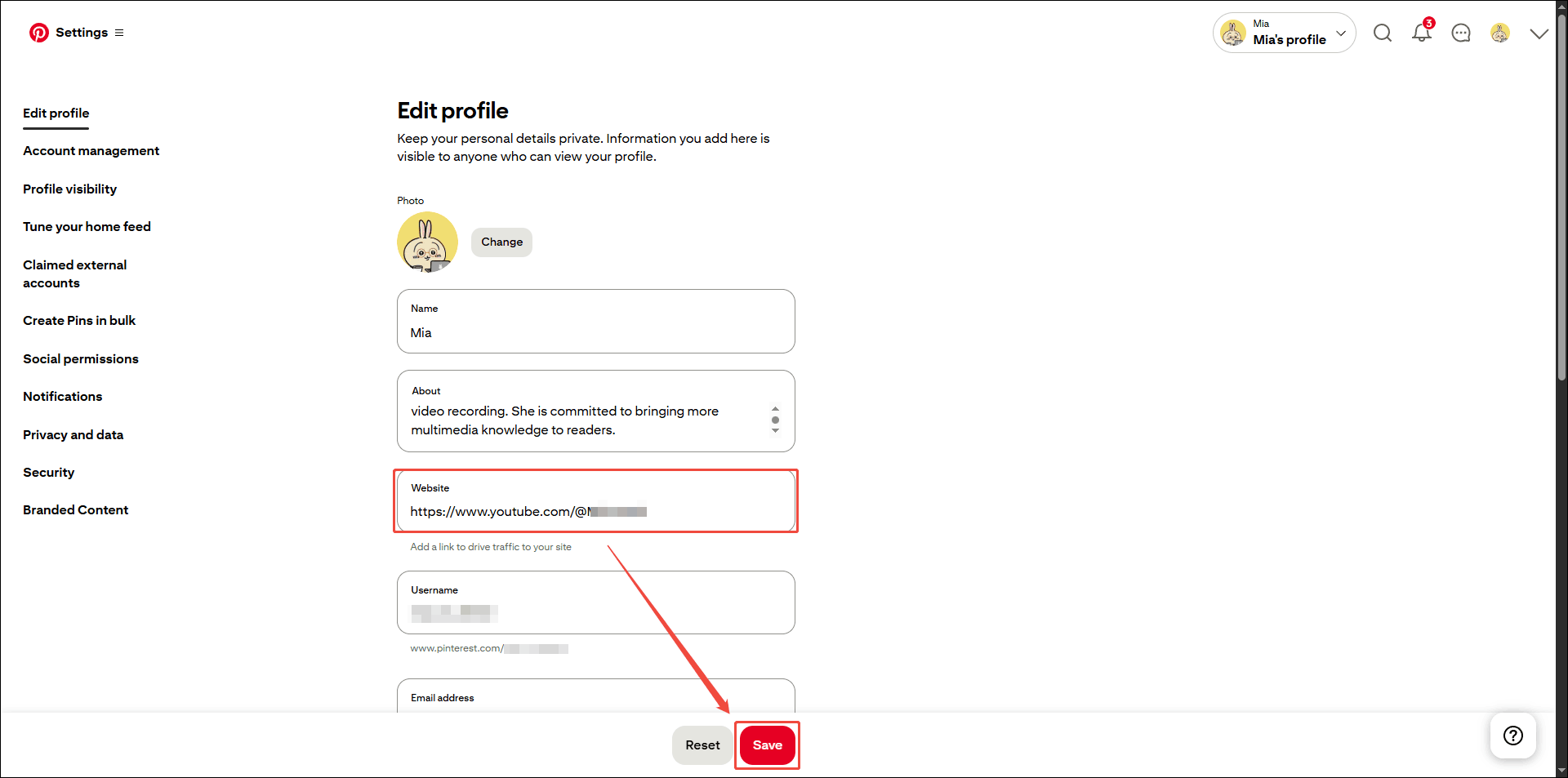
Task: Open the help question mark button
Action: 1513,736
